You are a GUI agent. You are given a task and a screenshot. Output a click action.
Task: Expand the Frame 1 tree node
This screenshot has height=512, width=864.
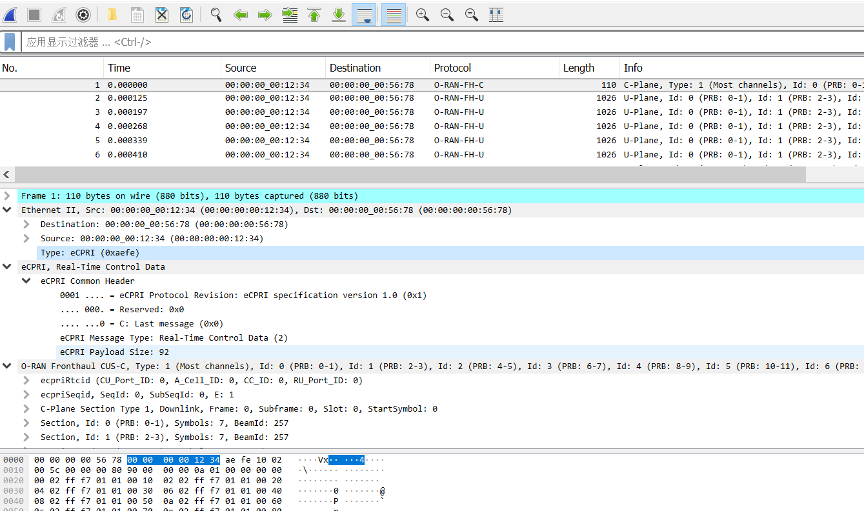pos(7,196)
